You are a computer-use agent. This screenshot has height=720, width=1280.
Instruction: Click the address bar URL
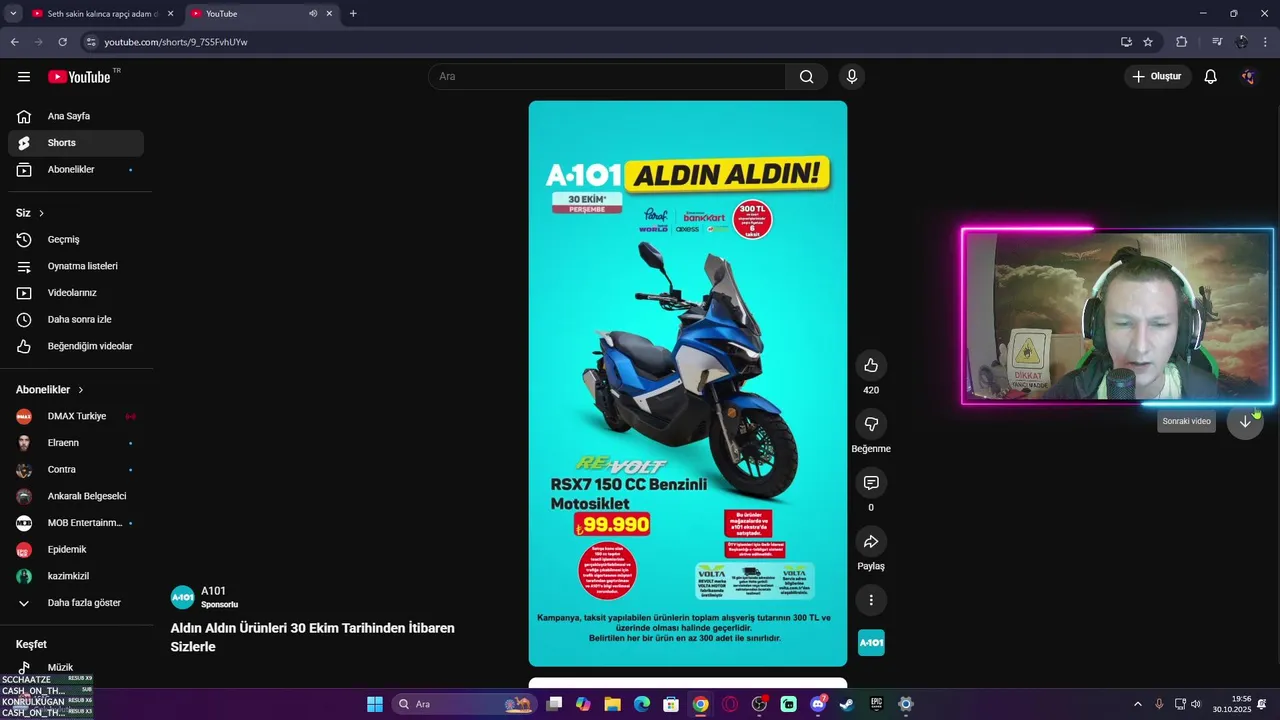tap(176, 42)
